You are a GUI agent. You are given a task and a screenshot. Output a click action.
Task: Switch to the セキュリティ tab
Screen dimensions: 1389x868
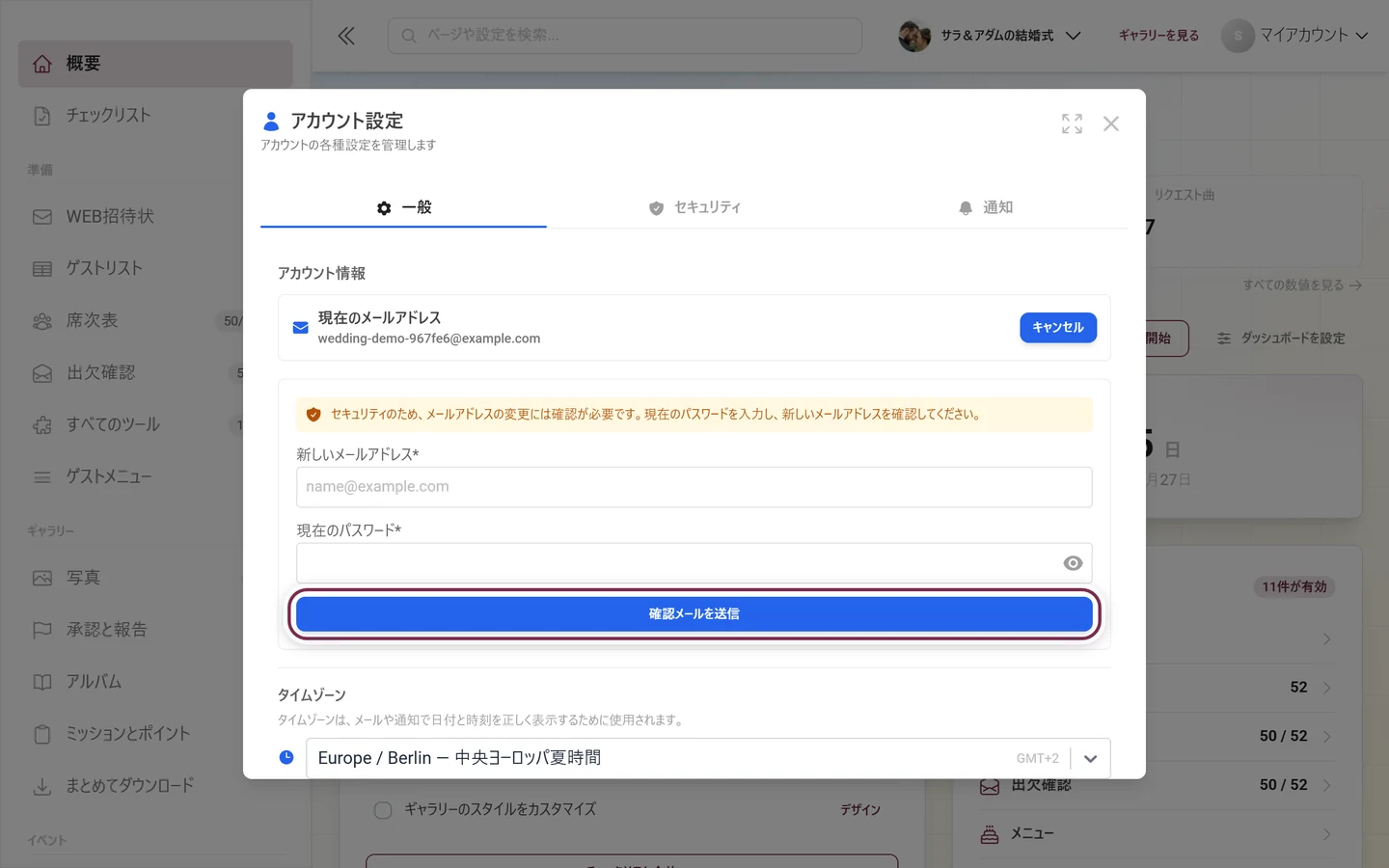[694, 208]
